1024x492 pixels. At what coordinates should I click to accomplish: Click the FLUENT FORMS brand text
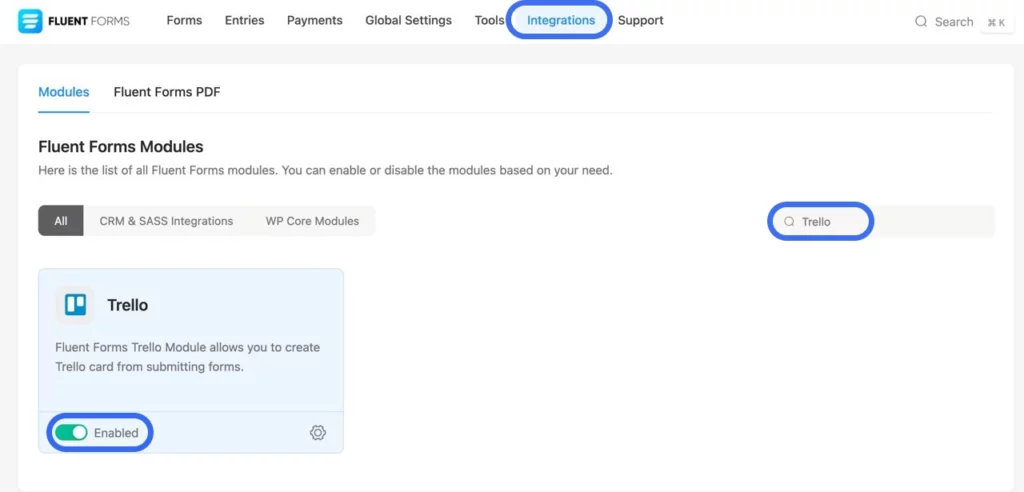click(89, 22)
